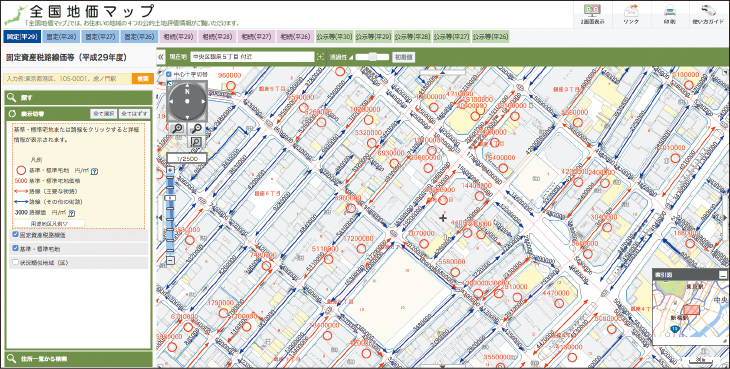The width and height of the screenshot is (730, 369).
Task: Click the crosshair icon beside 現在地 field
Action: [320, 57]
